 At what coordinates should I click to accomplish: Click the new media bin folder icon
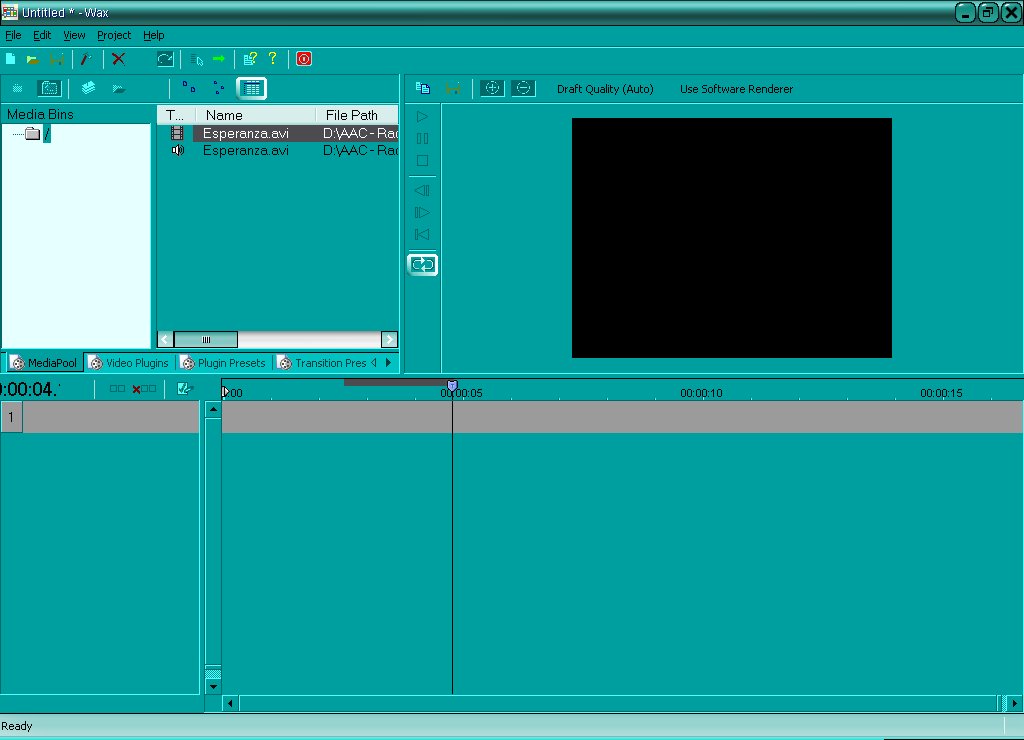50,88
